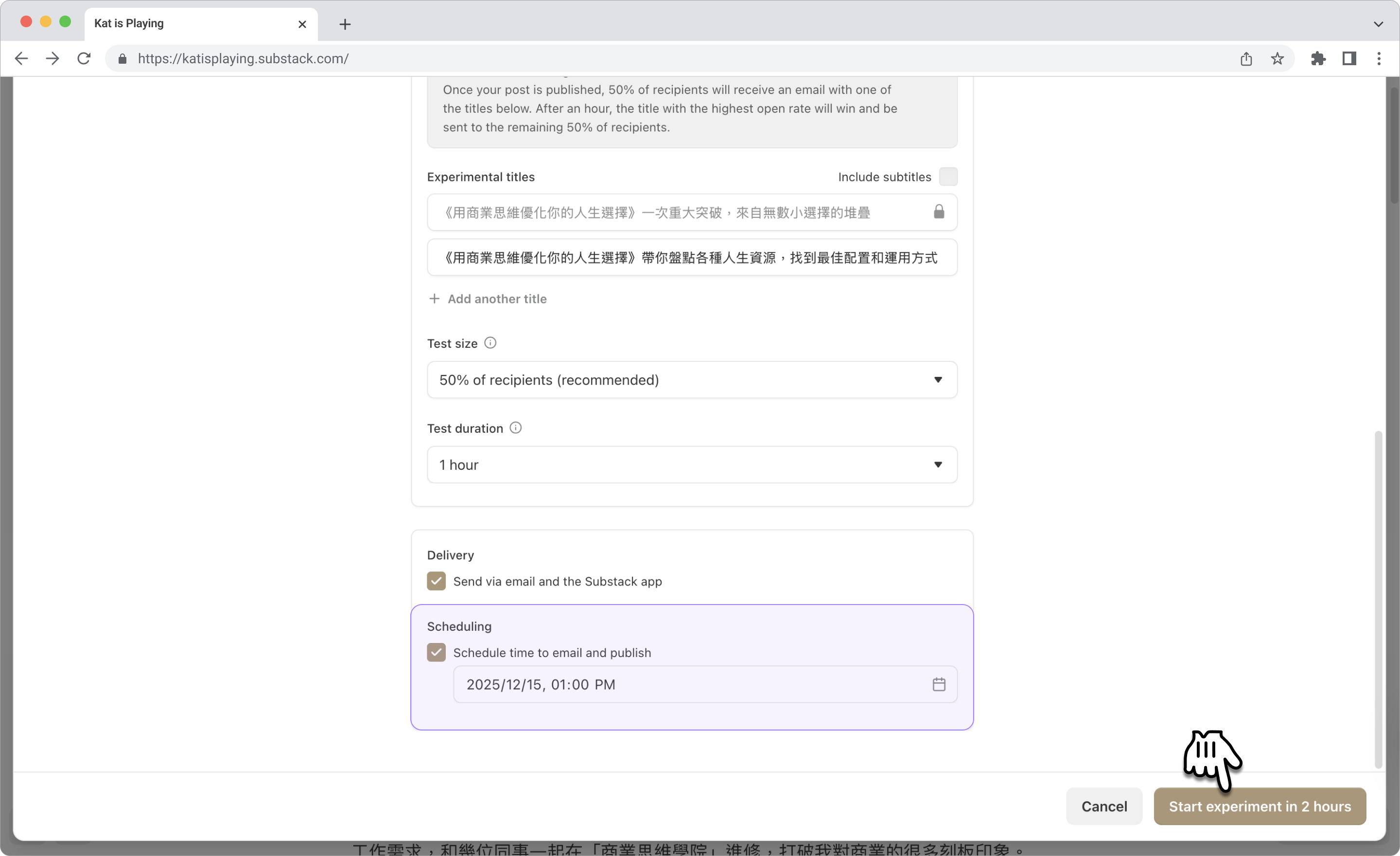The width and height of the screenshot is (1400, 856).
Task: Click the Test size info icon
Action: coord(490,343)
